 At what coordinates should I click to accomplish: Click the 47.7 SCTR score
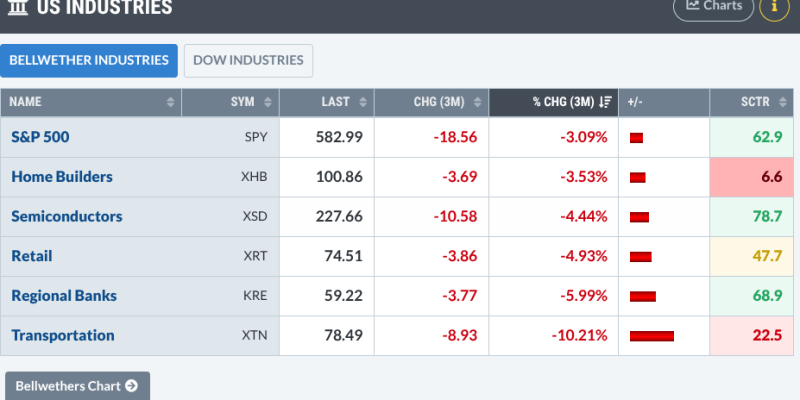767,256
